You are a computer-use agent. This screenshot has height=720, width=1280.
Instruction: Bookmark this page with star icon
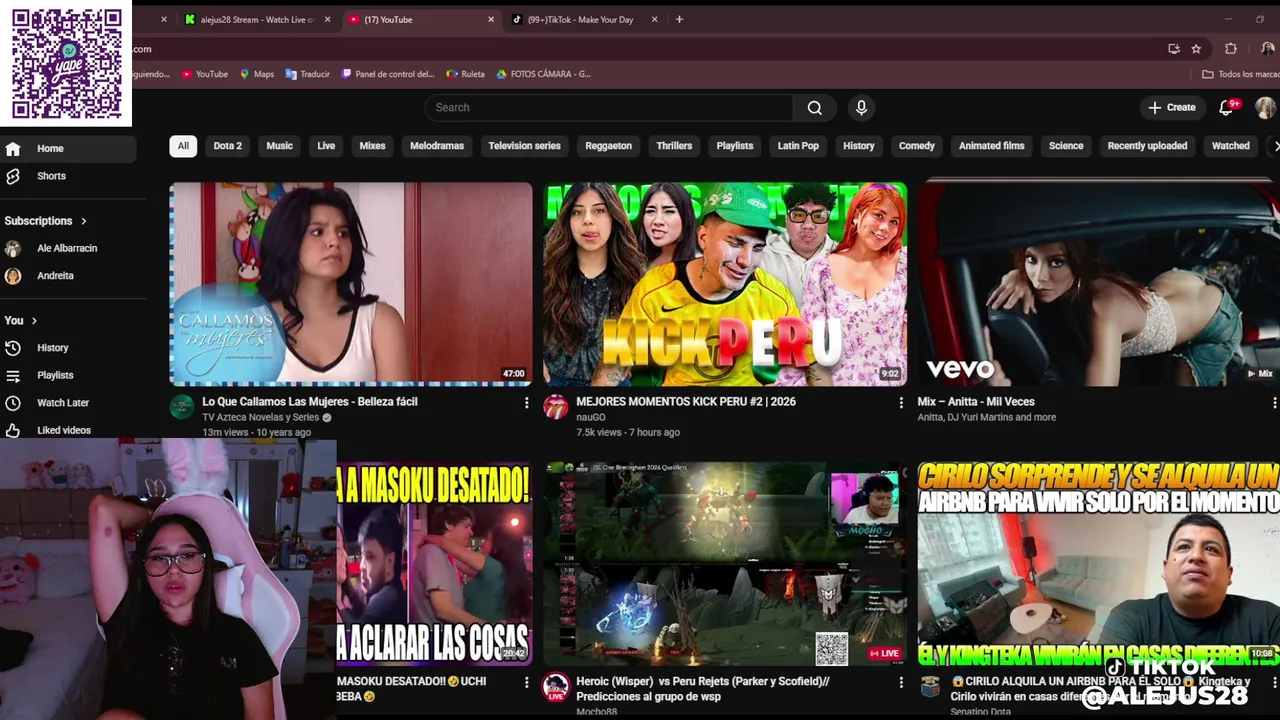pyautogui.click(x=1196, y=49)
